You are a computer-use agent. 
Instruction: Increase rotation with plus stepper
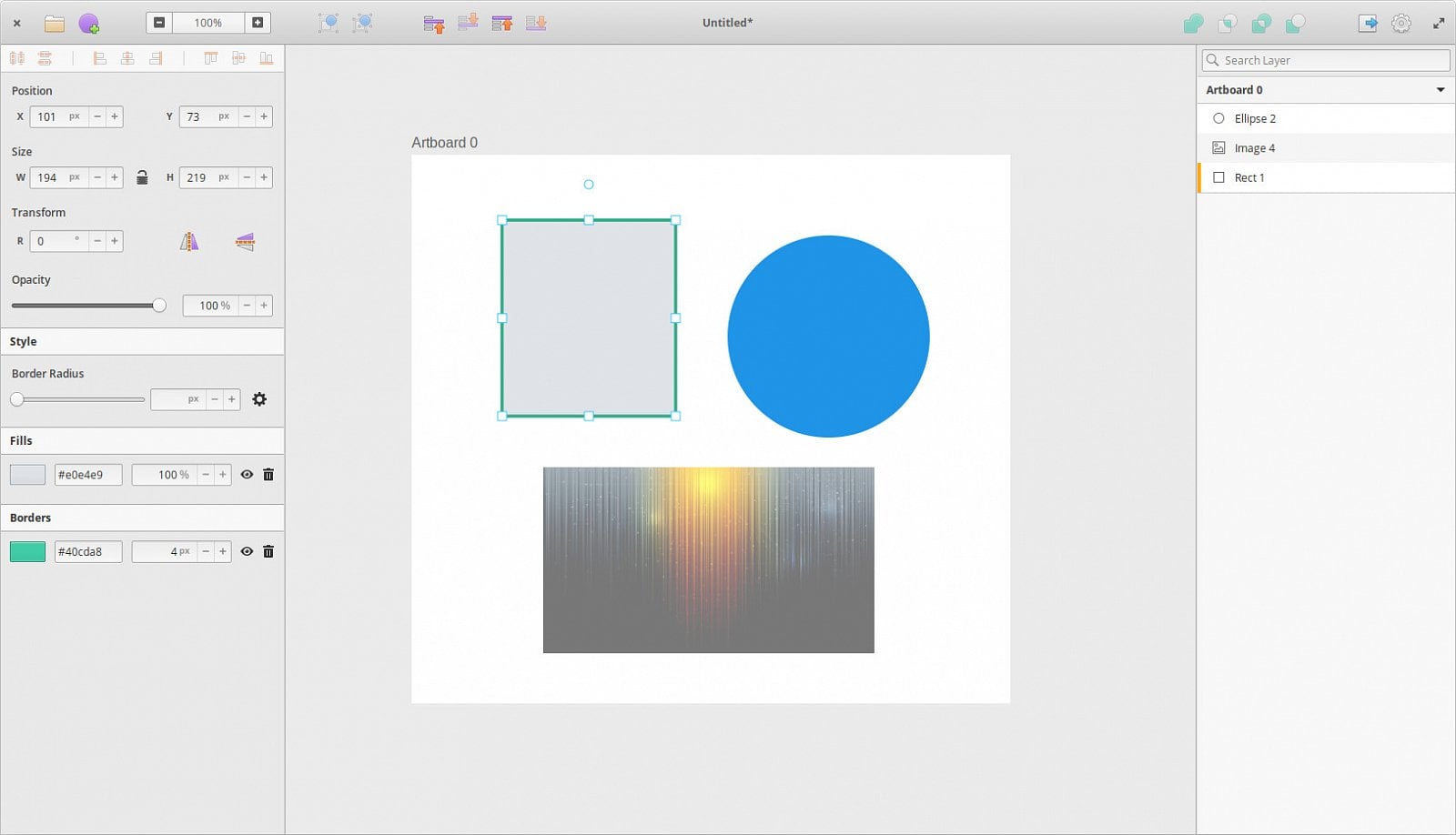(115, 241)
